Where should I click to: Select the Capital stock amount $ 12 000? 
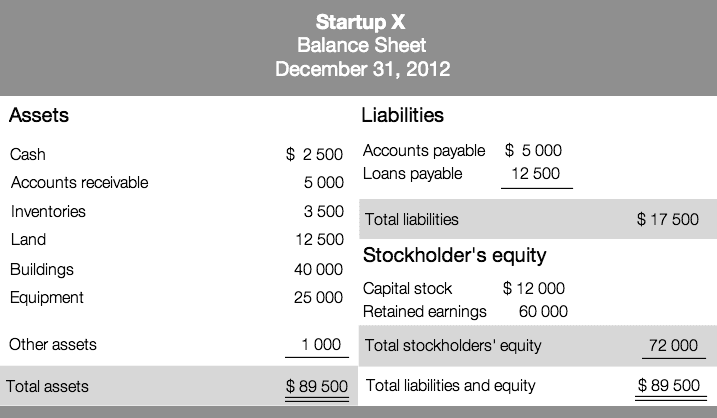pyautogui.click(x=534, y=288)
